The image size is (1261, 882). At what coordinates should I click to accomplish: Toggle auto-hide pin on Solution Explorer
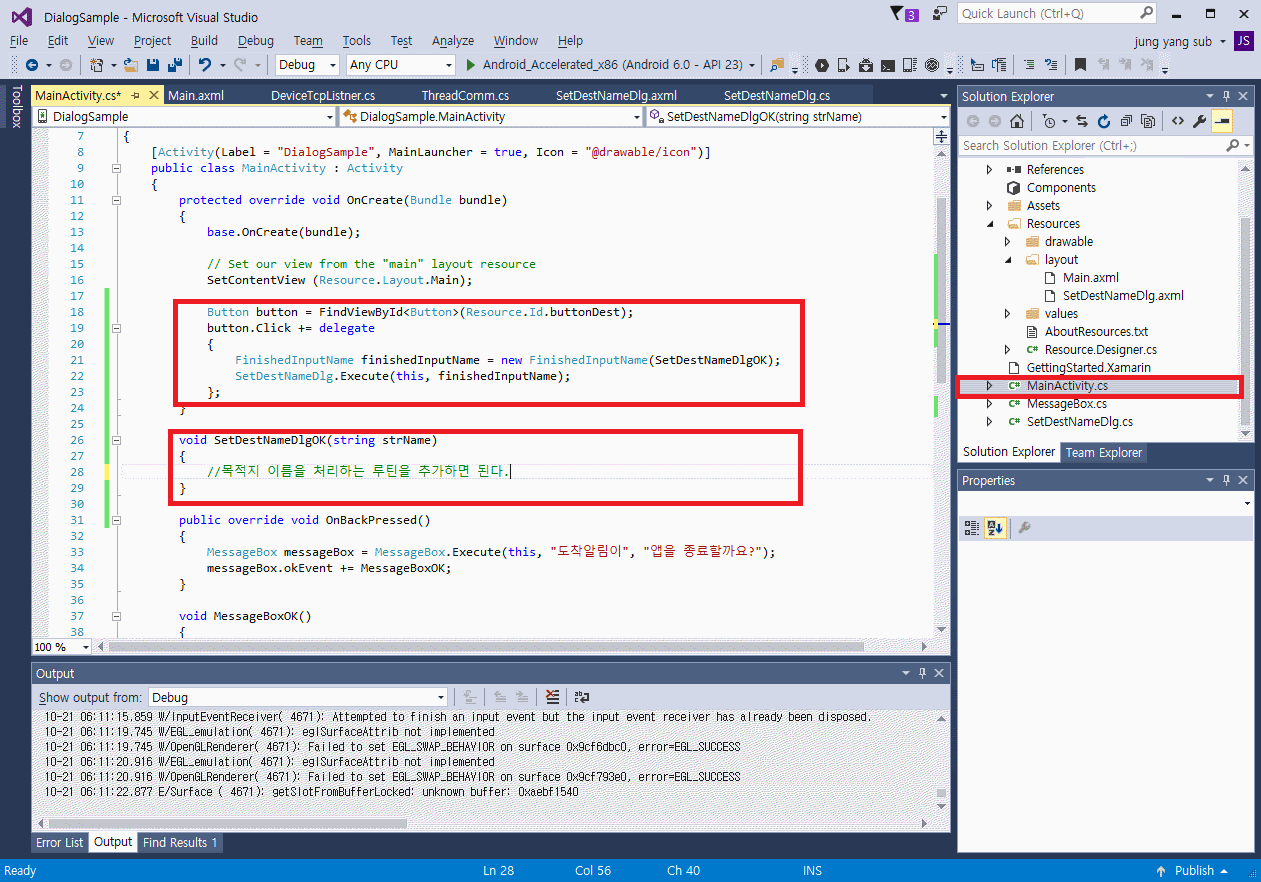click(1226, 96)
